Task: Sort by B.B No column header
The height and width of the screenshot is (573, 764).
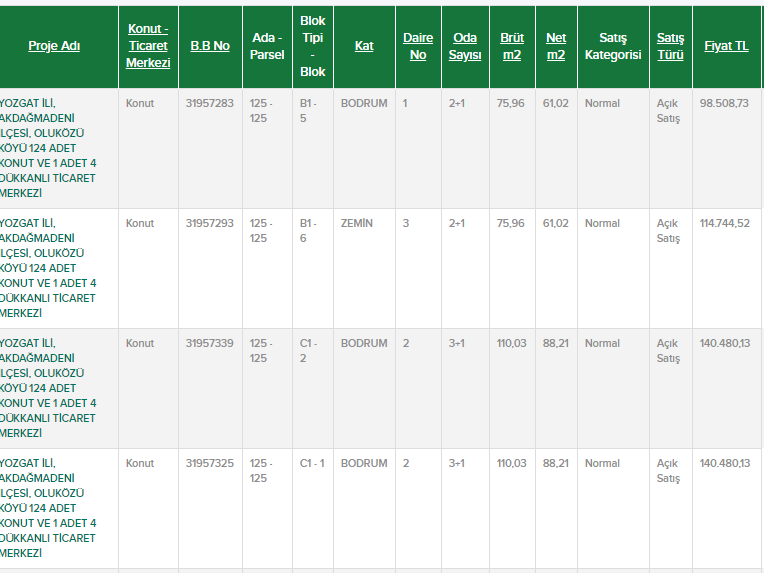Action: point(210,46)
